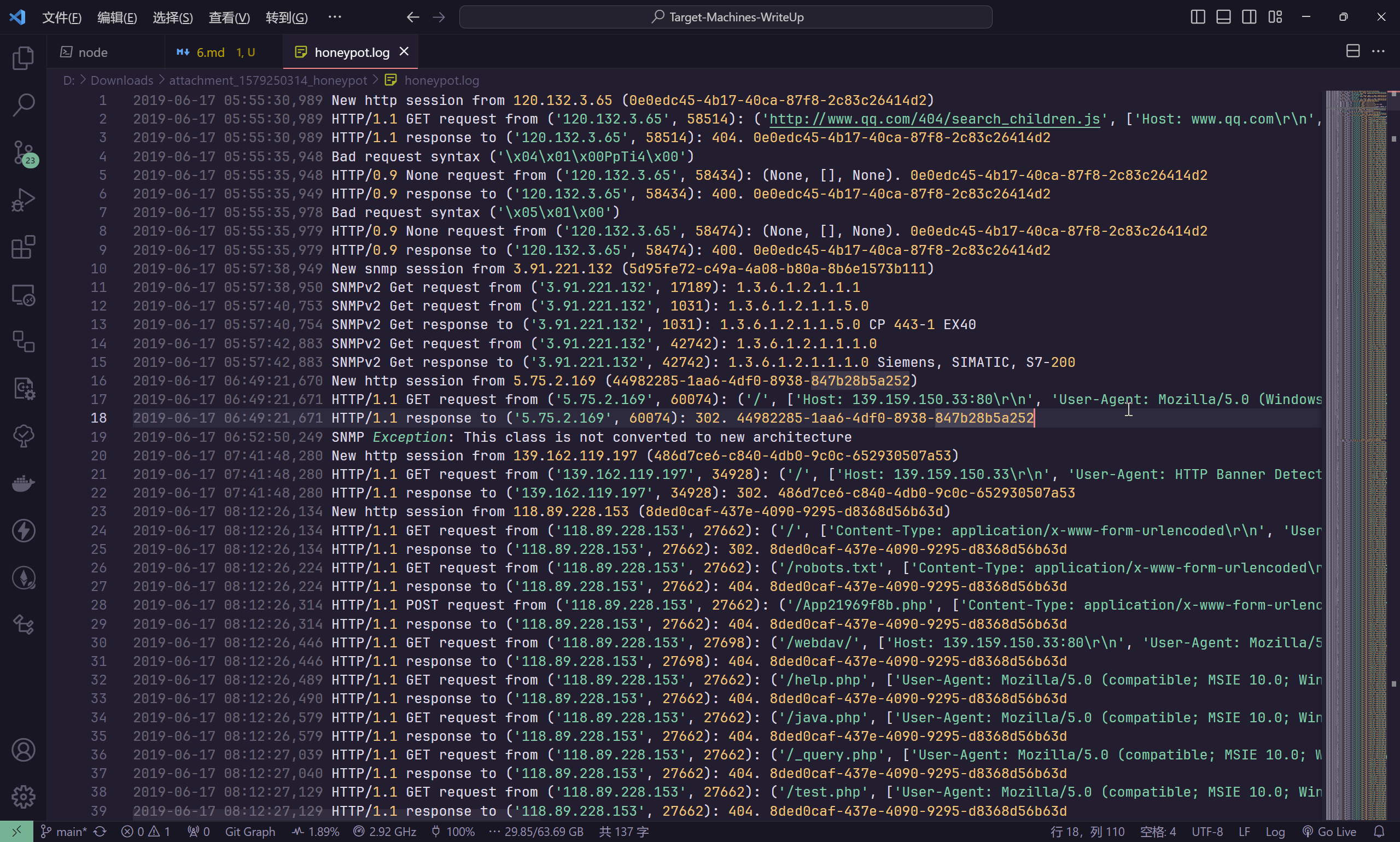Viewport: 1400px width, 842px height.
Task: Open the Extensions view
Action: [24, 247]
